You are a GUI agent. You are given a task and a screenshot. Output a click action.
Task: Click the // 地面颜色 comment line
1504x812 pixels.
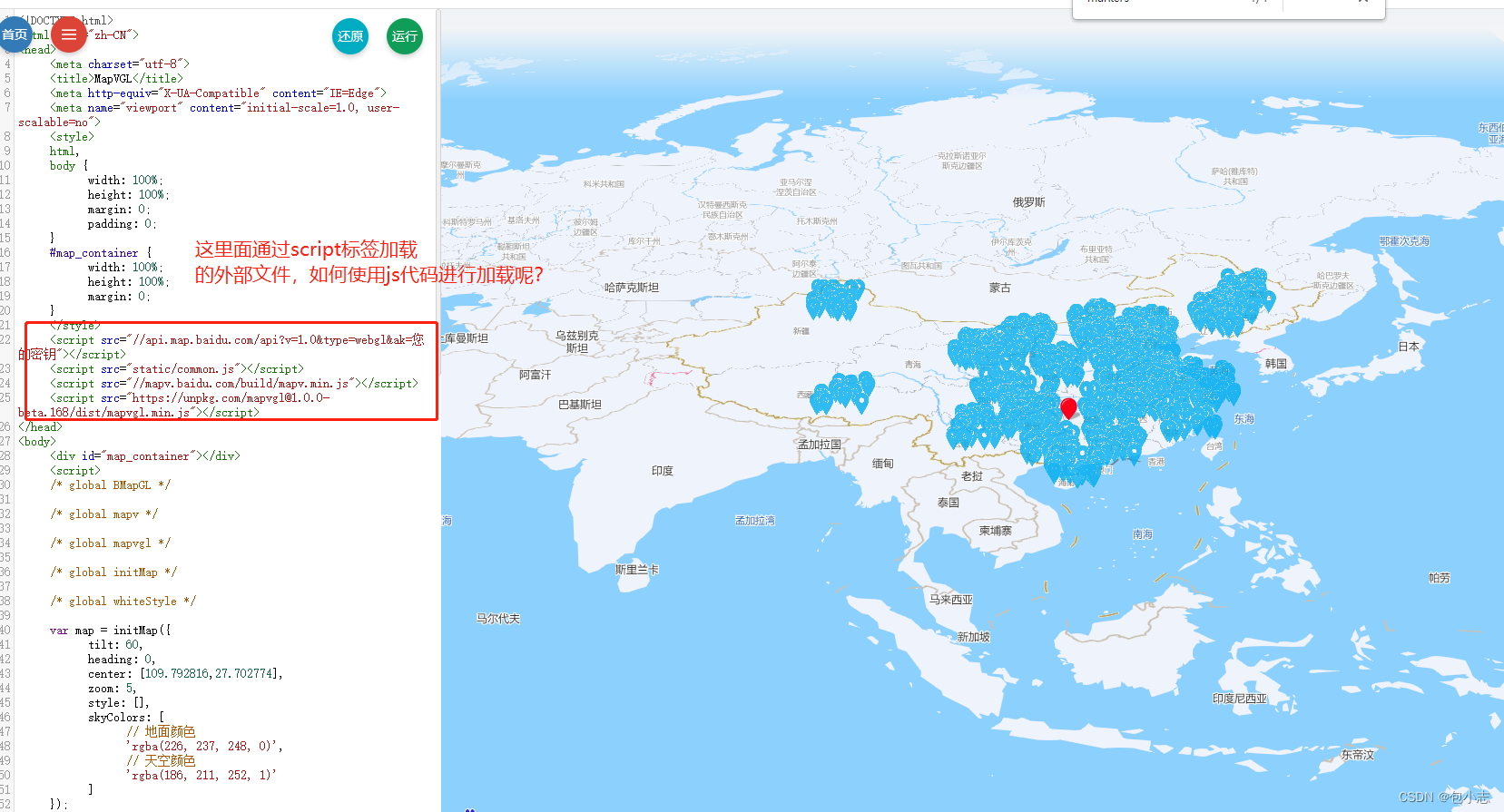point(161,732)
